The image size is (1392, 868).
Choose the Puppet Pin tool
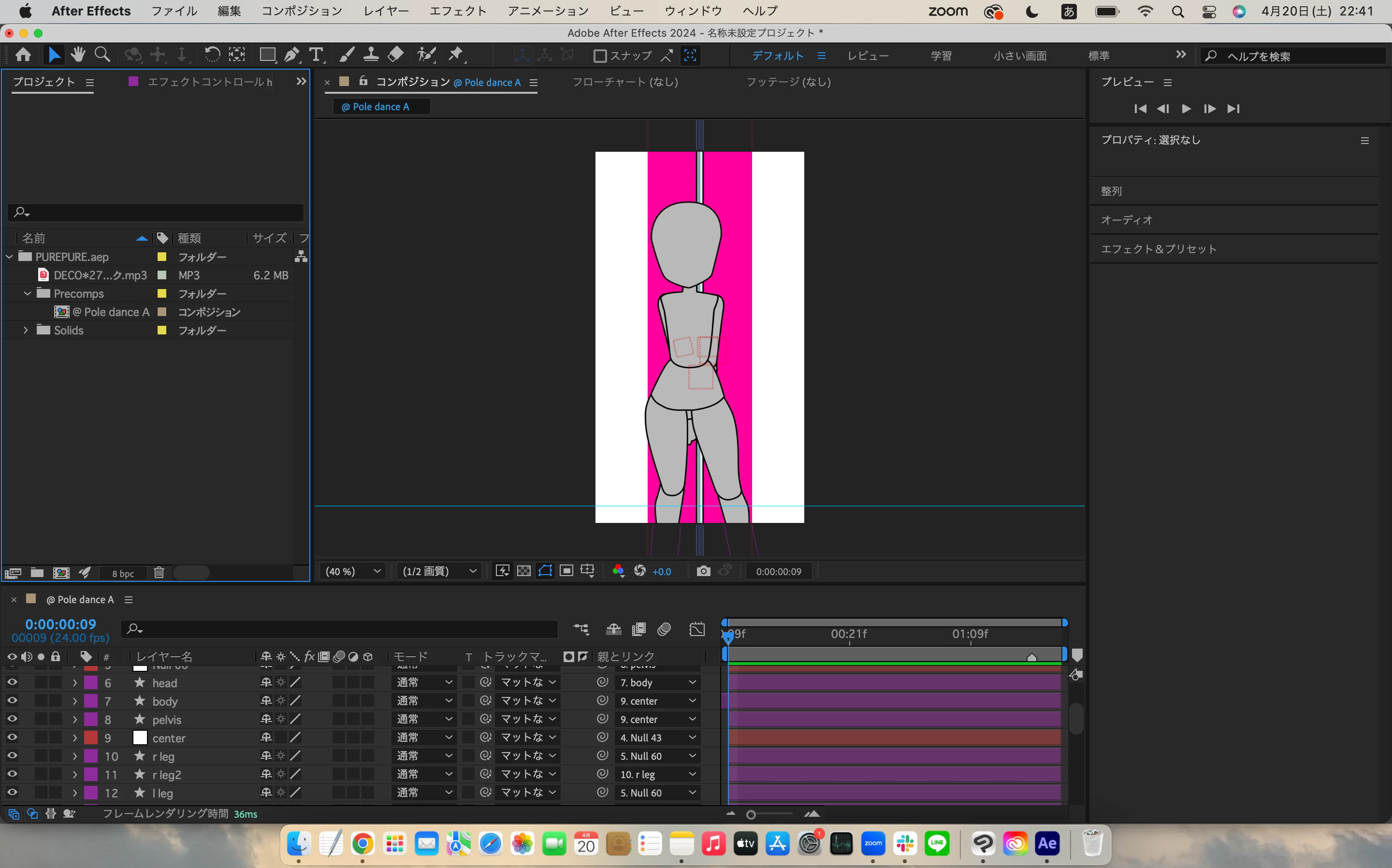[x=456, y=55]
